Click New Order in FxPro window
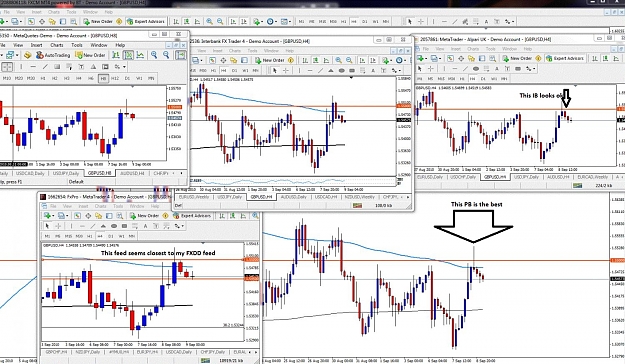625x364 pixels. [144, 216]
